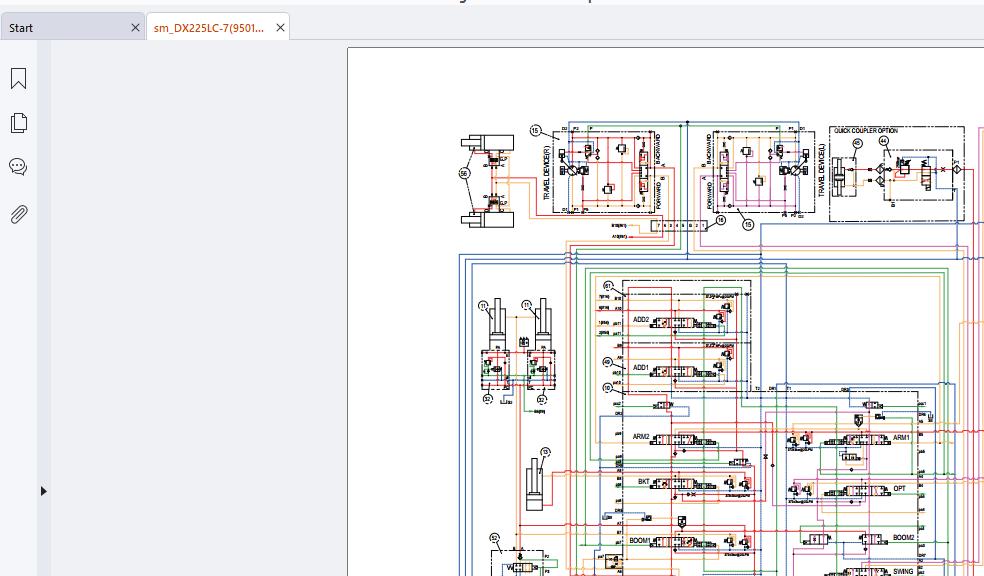Click the OPT valve label in schematic
984x576 pixels.
pyautogui.click(x=899, y=488)
